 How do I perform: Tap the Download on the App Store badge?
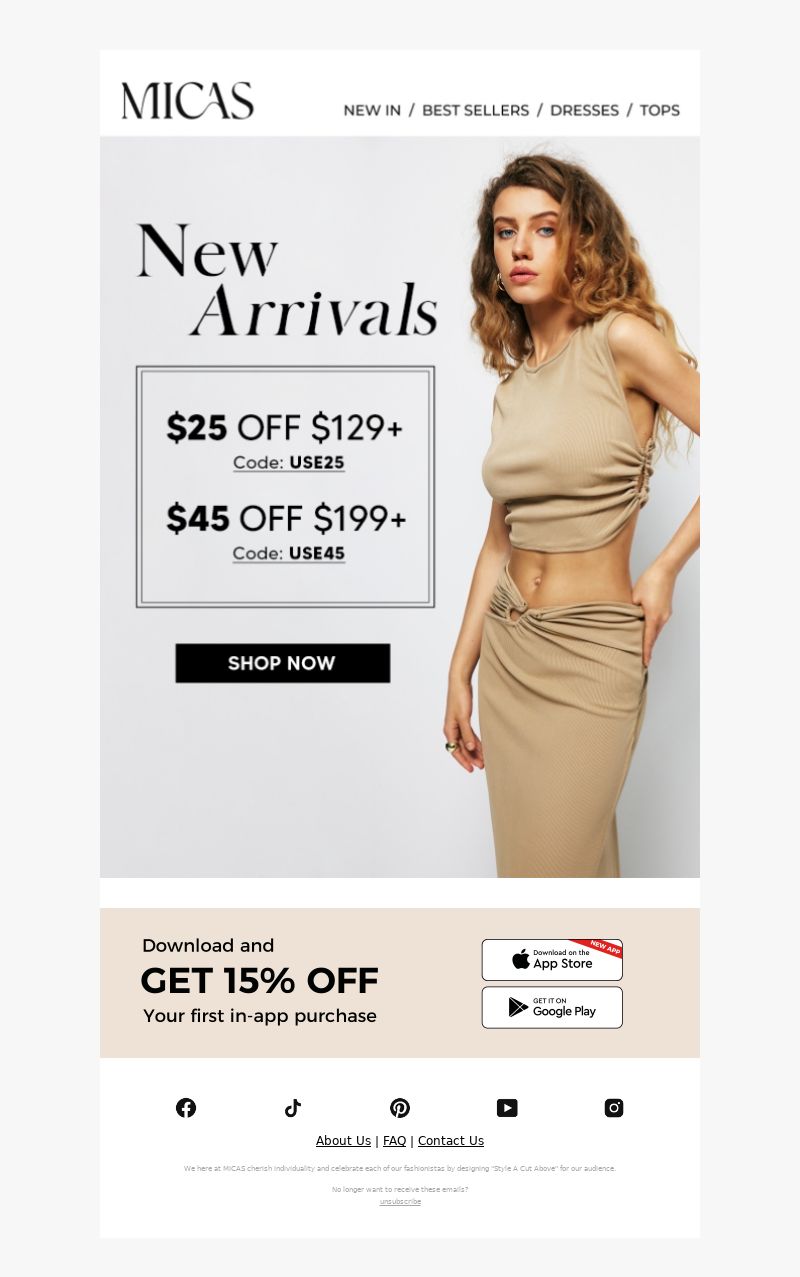click(x=552, y=960)
